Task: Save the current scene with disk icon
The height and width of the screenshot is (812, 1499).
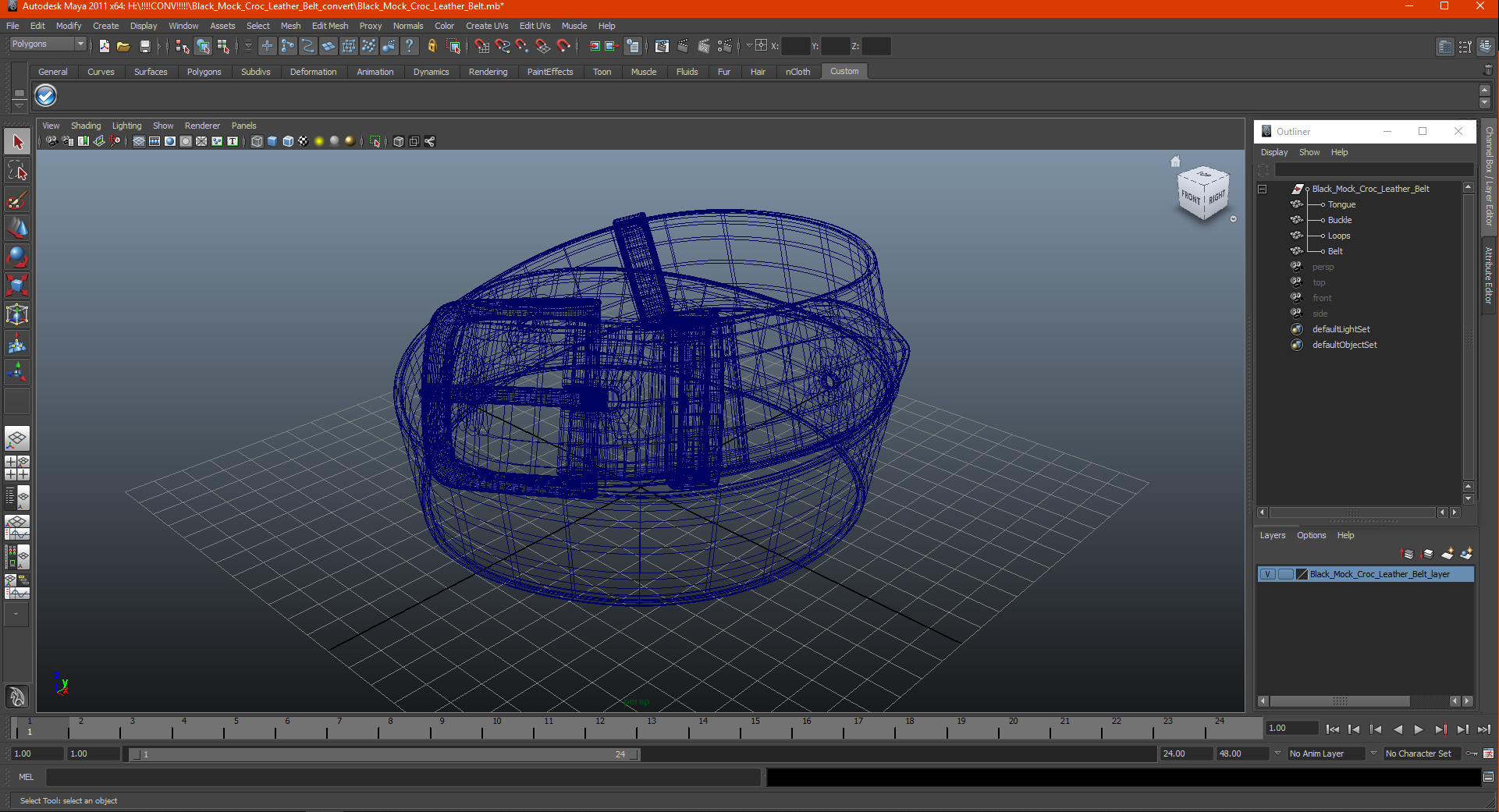Action: pyautogui.click(x=144, y=46)
